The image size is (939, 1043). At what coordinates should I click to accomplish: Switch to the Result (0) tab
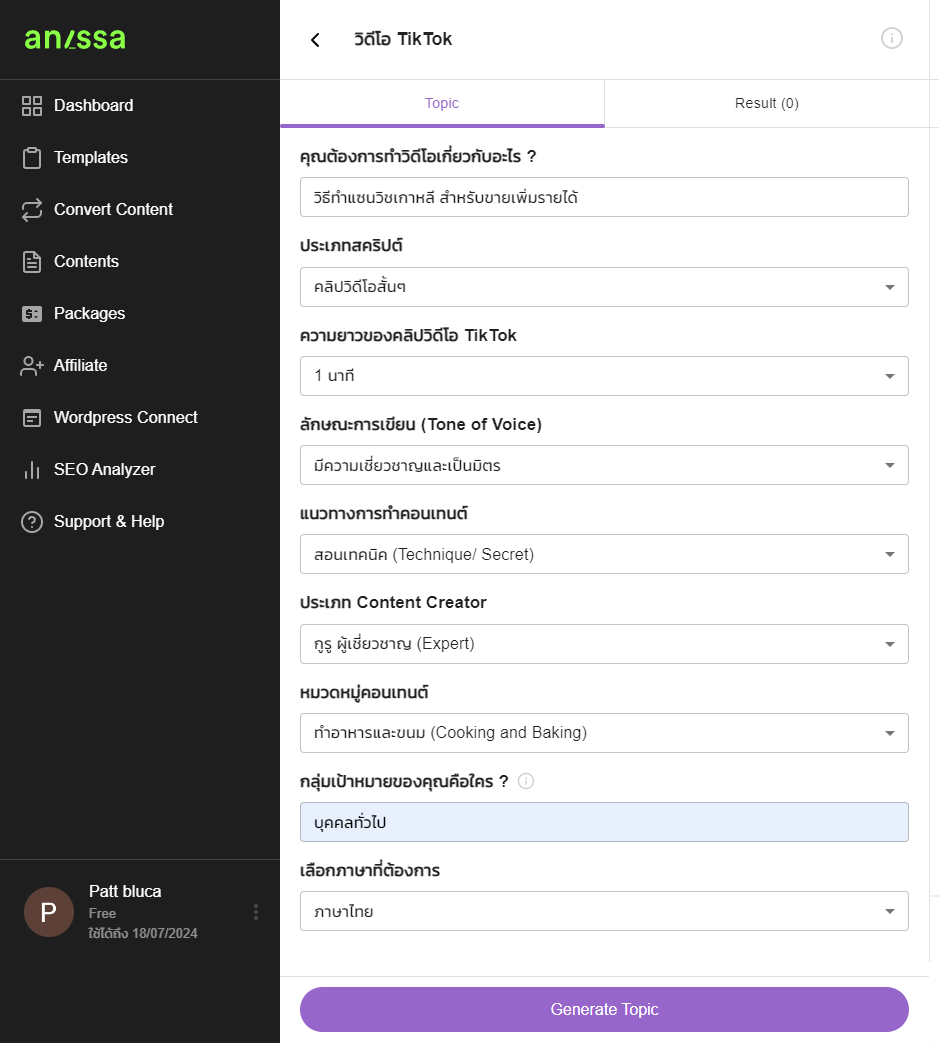pyautogui.click(x=766, y=104)
